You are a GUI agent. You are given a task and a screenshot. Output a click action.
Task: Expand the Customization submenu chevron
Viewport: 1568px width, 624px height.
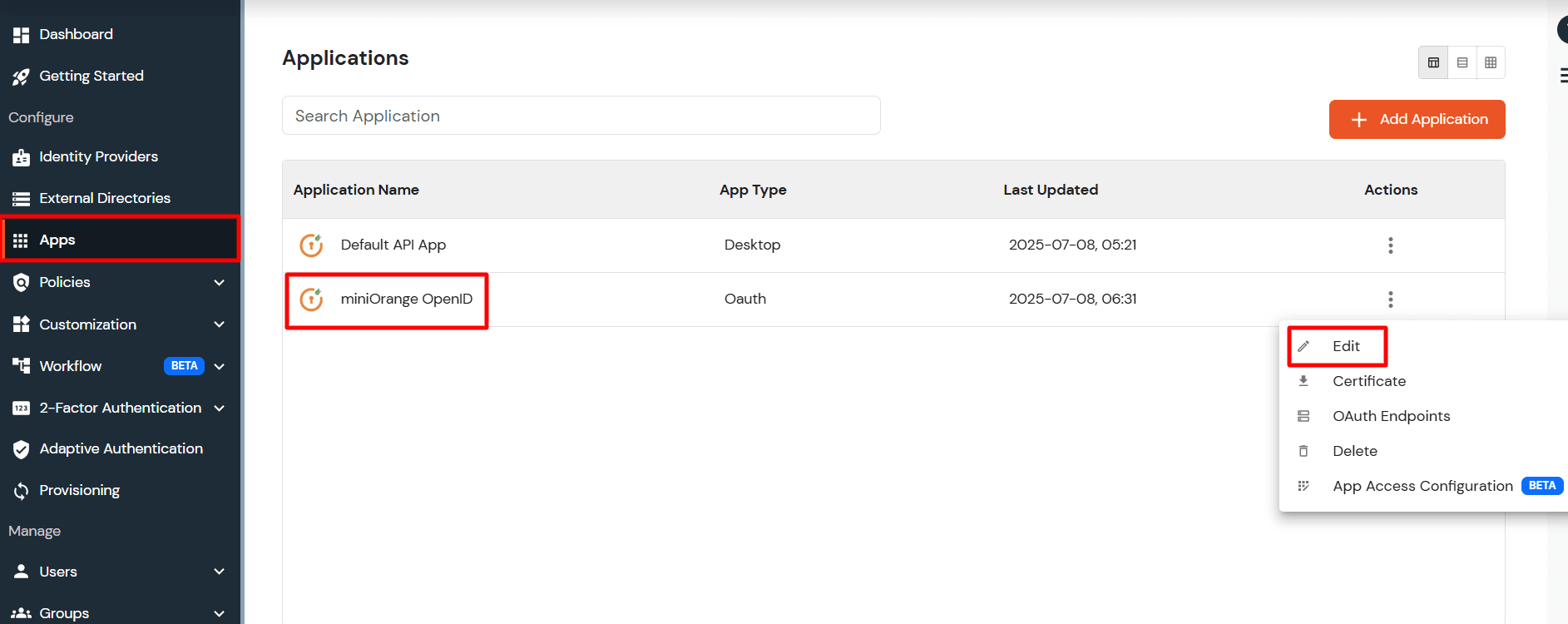(x=220, y=324)
